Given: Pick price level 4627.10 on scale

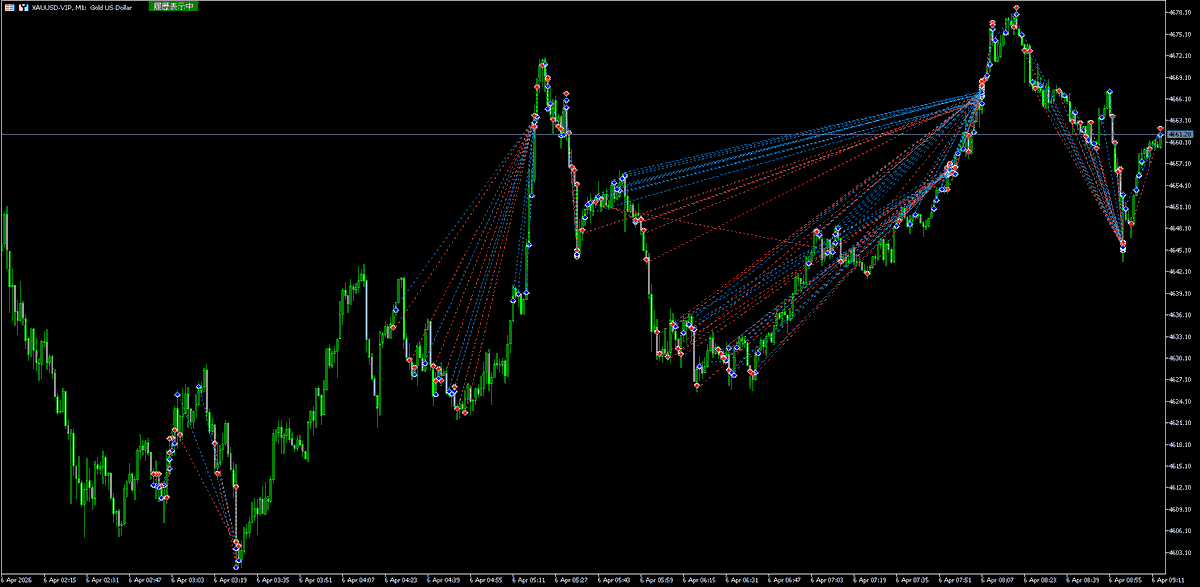Looking at the screenshot, I should tap(1180, 380).
